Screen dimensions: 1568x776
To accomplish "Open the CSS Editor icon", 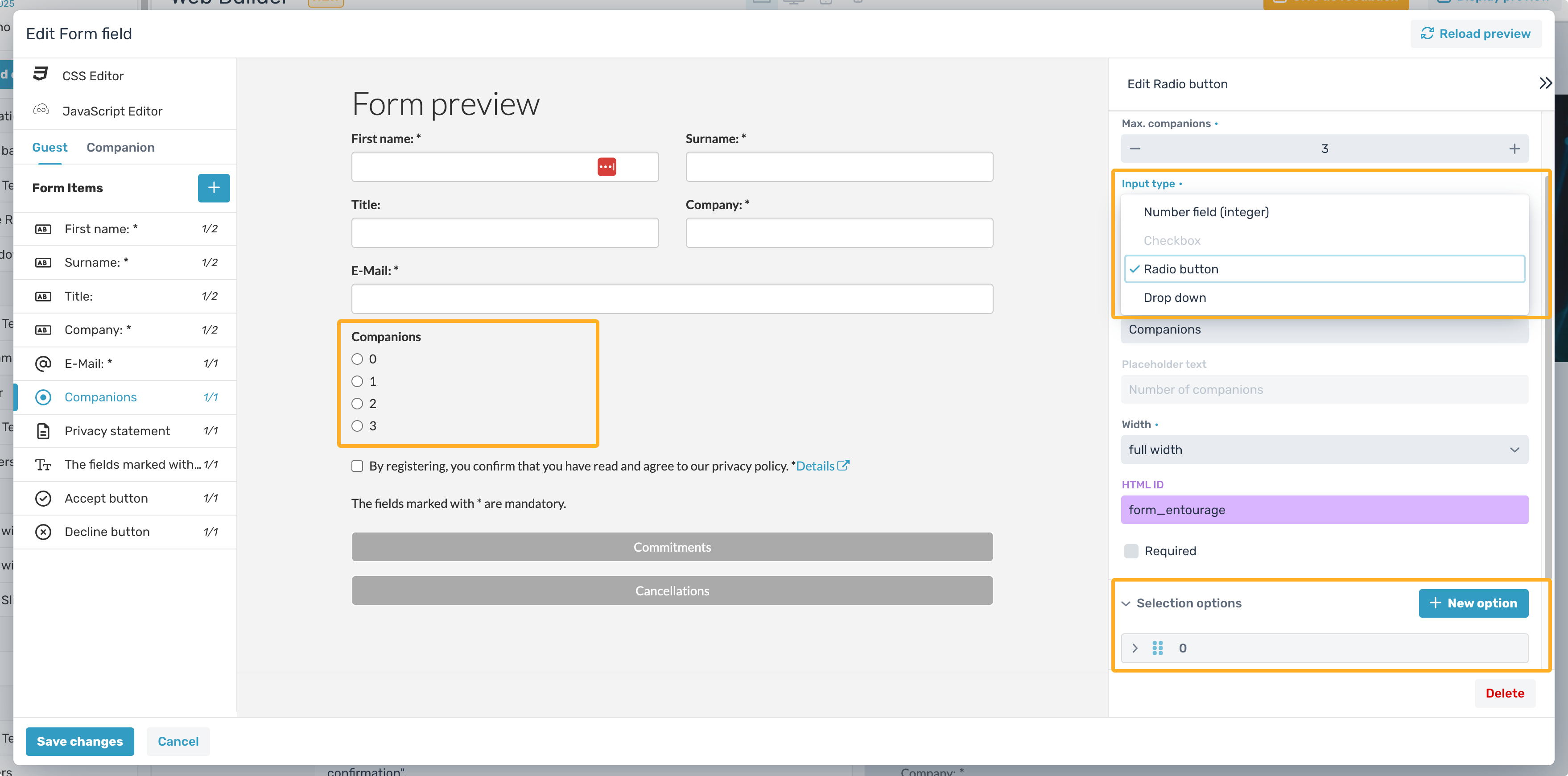I will pos(41,74).
